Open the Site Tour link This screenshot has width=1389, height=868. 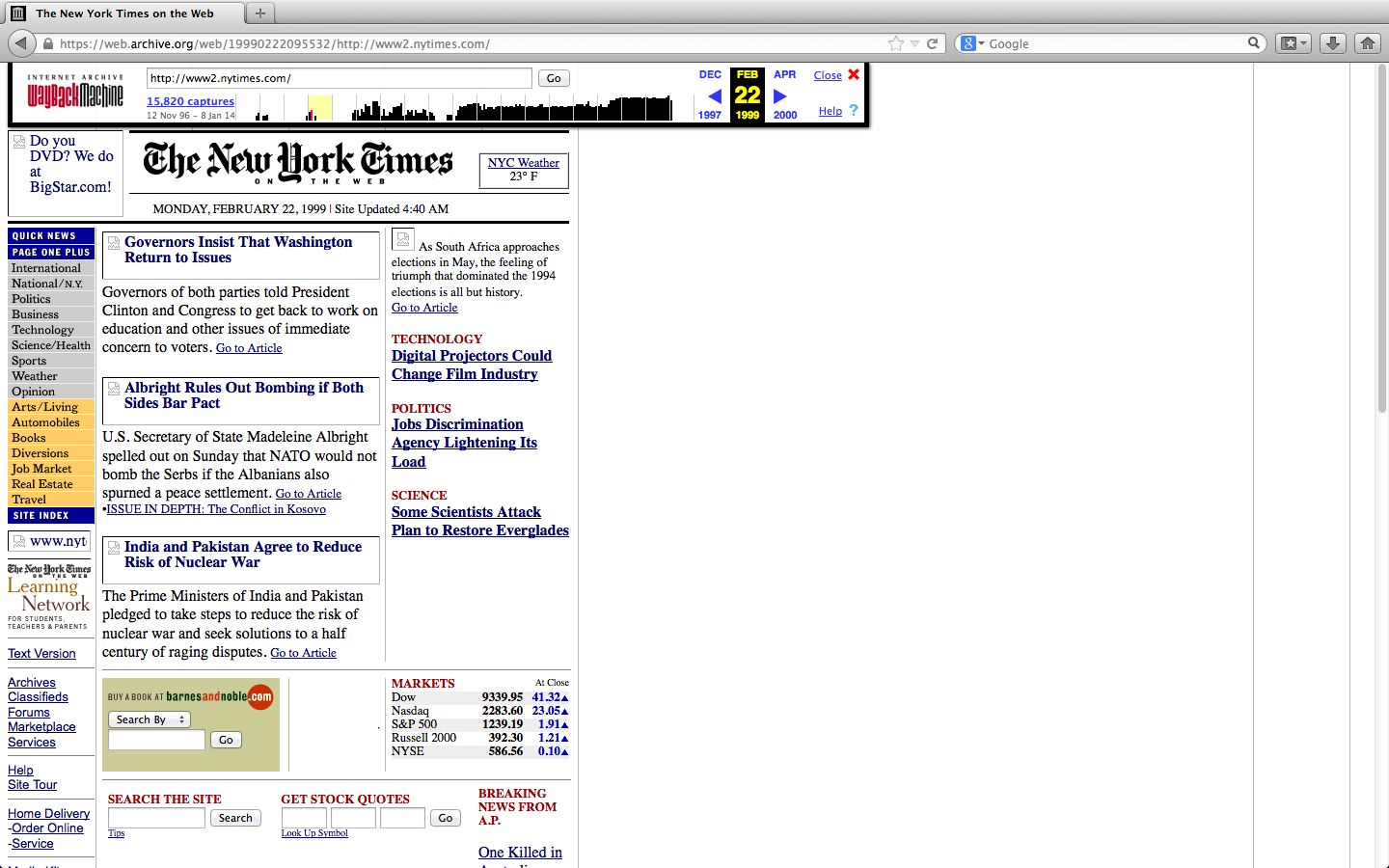point(32,784)
